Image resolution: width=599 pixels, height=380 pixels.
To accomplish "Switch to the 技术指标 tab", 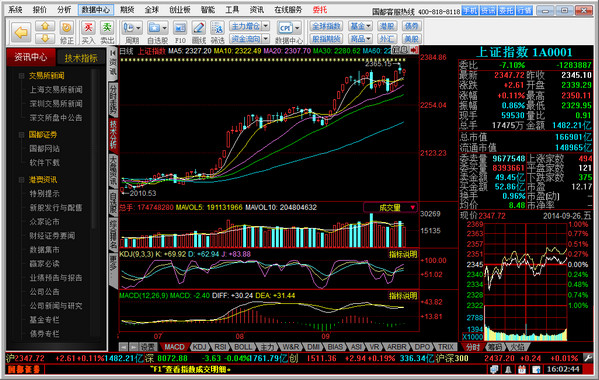I will point(81,58).
